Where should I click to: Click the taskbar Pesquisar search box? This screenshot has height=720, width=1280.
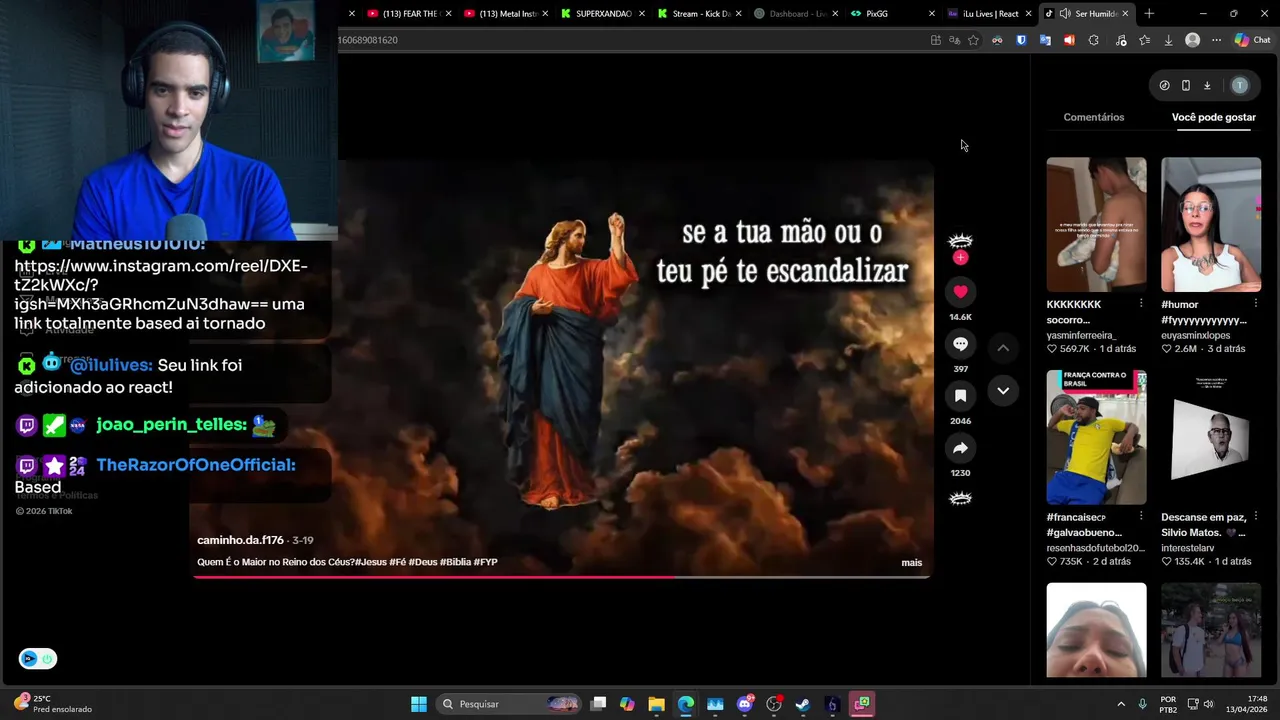(x=509, y=704)
